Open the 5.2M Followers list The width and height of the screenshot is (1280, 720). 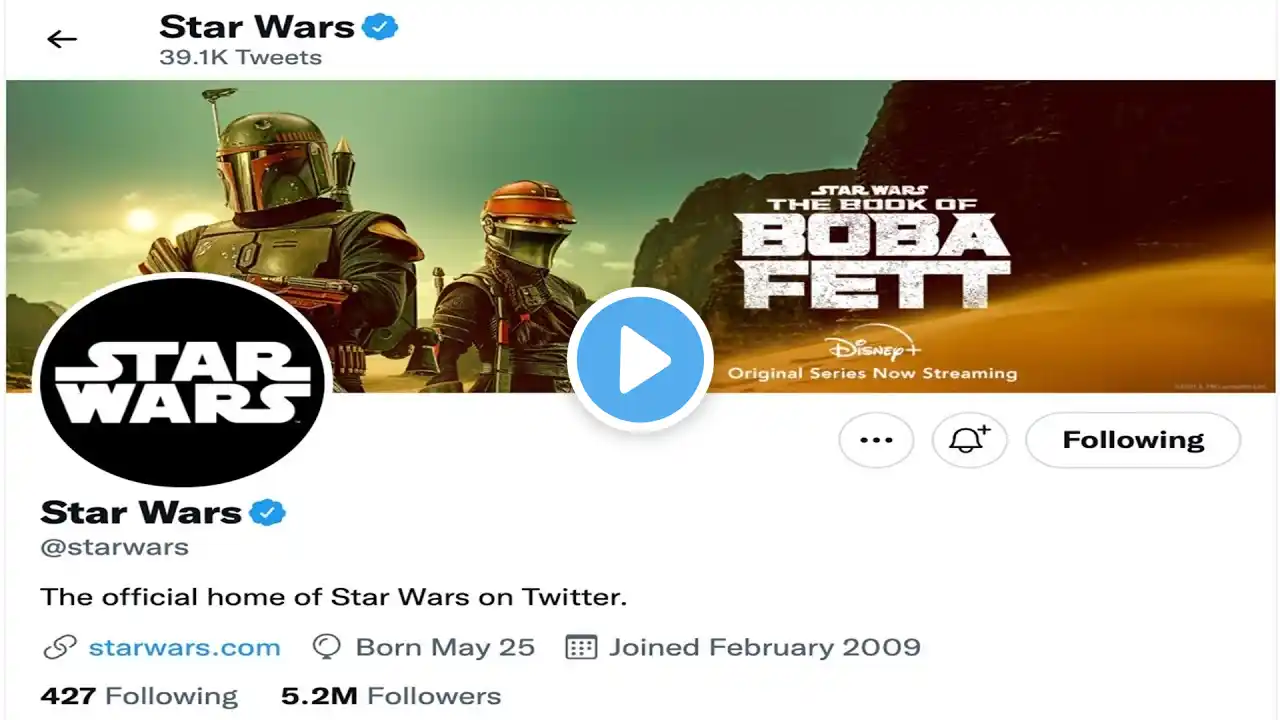(x=391, y=696)
